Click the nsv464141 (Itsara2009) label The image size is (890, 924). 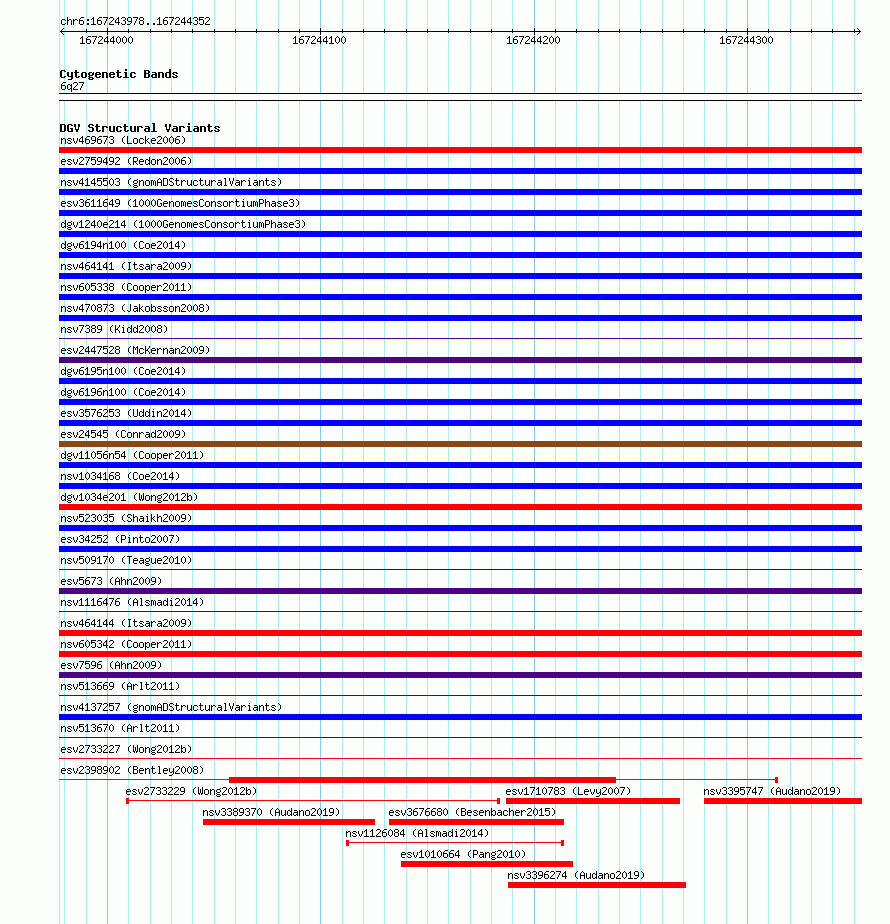click(x=126, y=266)
